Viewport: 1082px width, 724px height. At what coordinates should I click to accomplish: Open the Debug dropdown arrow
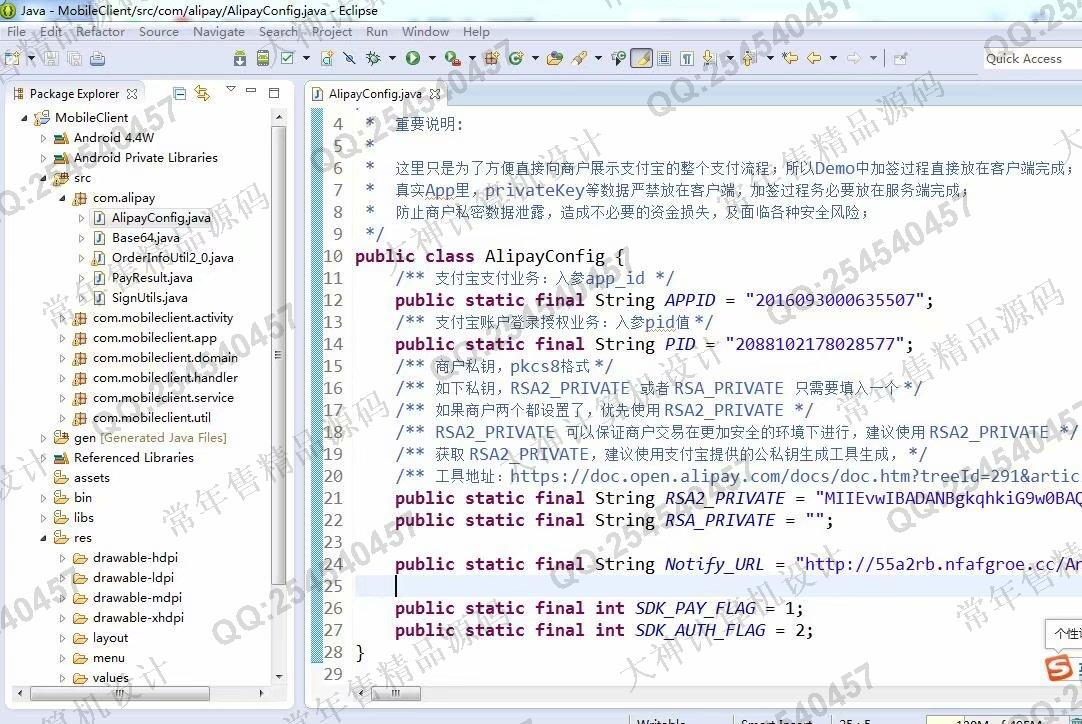tap(392, 59)
